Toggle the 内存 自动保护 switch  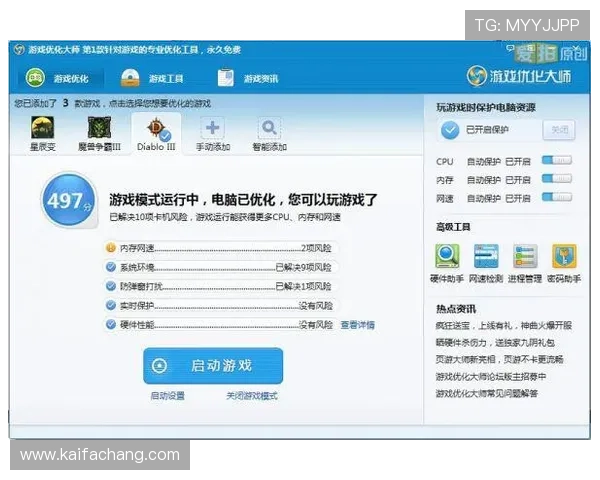(557, 179)
